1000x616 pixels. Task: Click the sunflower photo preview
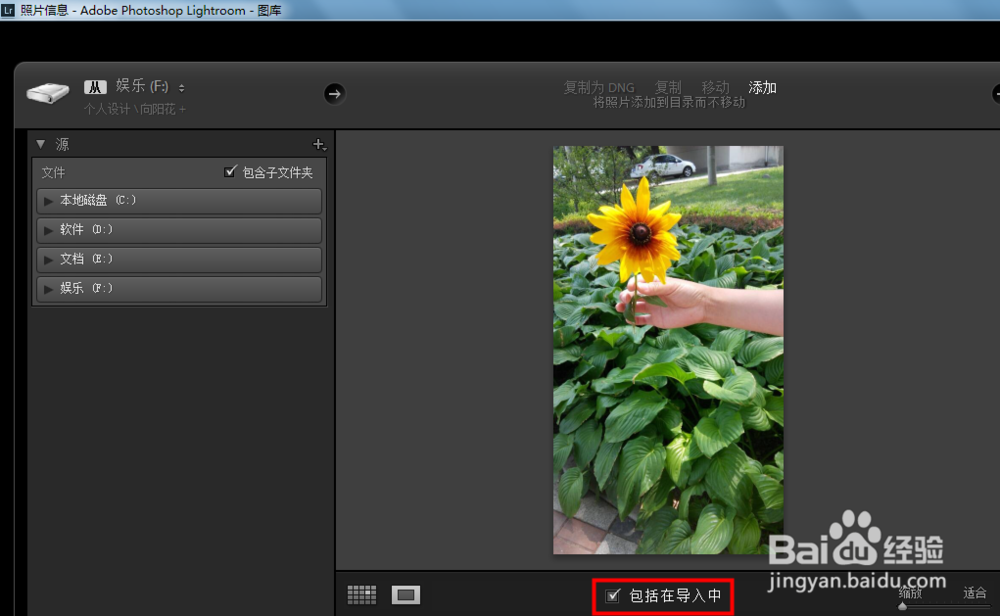(668, 350)
